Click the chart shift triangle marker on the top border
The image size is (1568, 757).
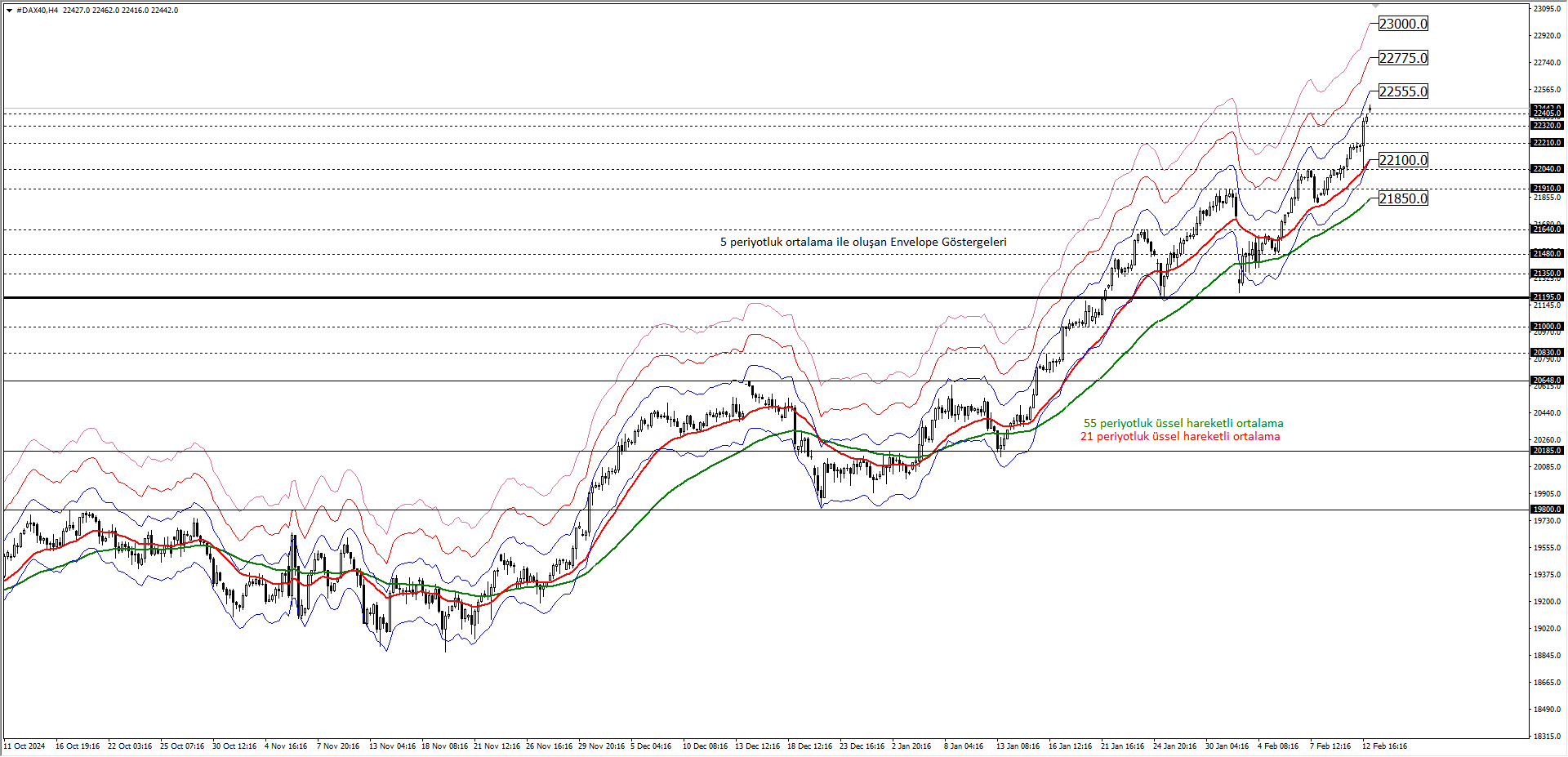(x=1375, y=6)
